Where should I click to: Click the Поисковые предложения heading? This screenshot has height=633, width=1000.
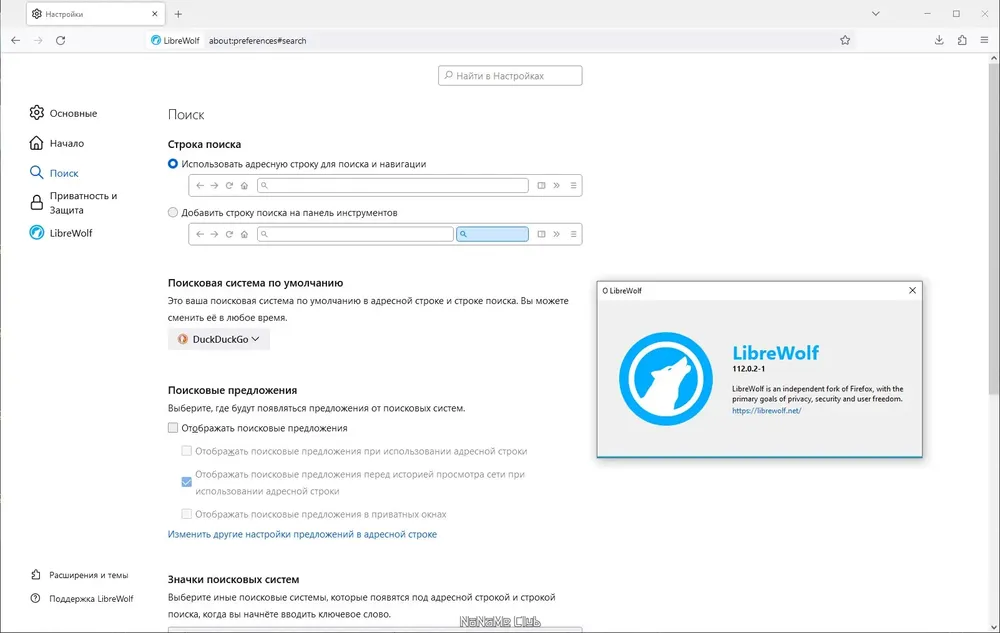pos(232,389)
